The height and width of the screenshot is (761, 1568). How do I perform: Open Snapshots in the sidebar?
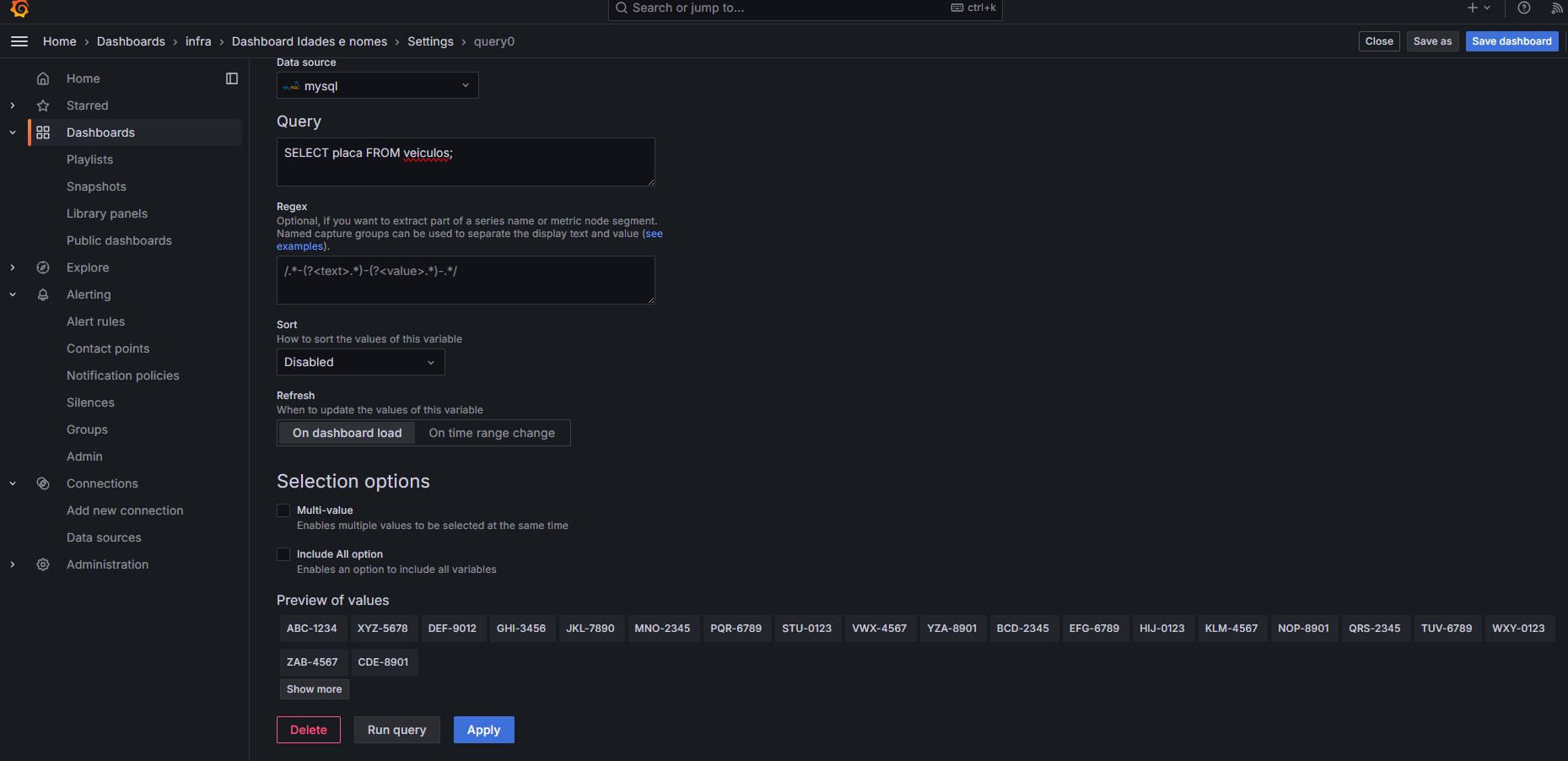pos(96,186)
